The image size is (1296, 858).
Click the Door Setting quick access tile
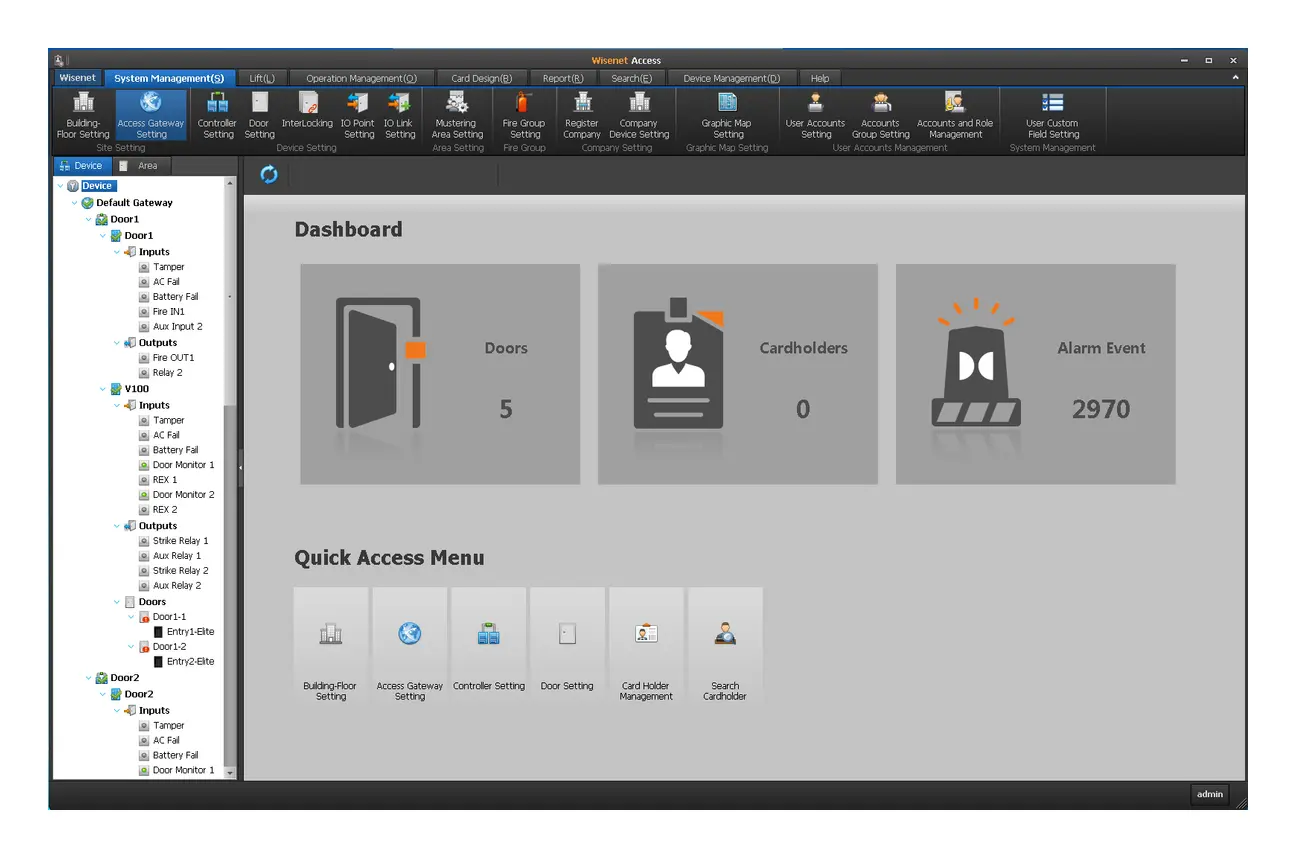point(567,647)
